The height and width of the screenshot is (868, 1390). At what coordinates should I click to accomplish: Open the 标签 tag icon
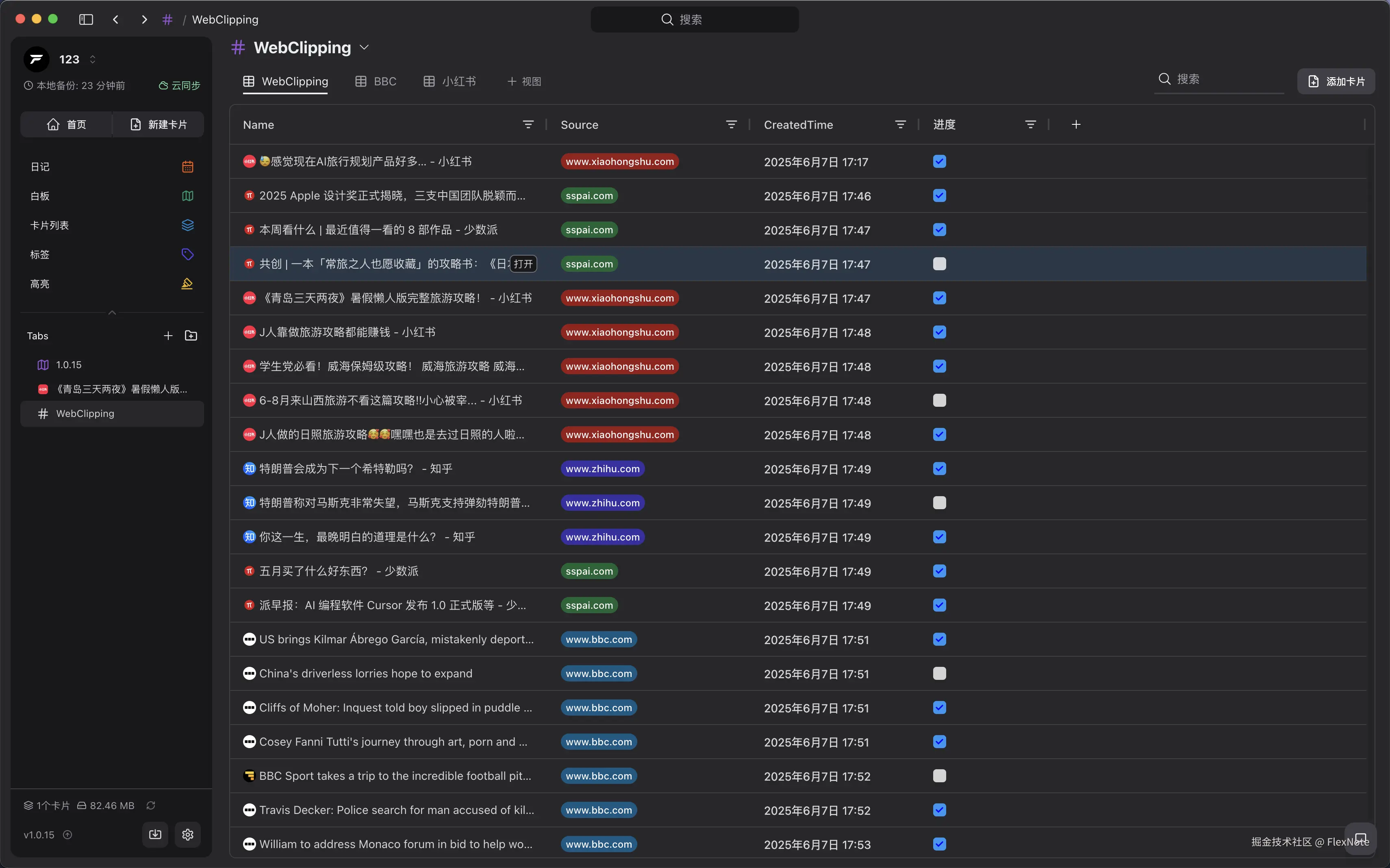point(187,254)
